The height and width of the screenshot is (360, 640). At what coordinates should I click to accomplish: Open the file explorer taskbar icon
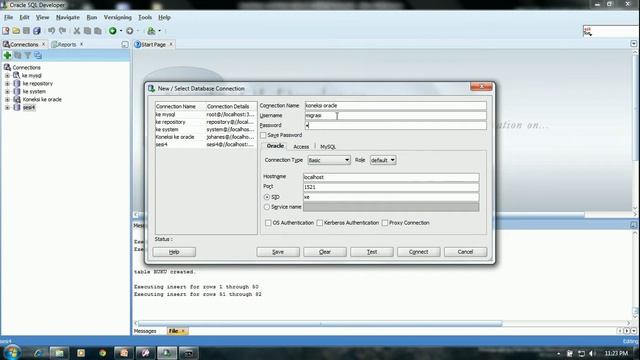(60, 353)
